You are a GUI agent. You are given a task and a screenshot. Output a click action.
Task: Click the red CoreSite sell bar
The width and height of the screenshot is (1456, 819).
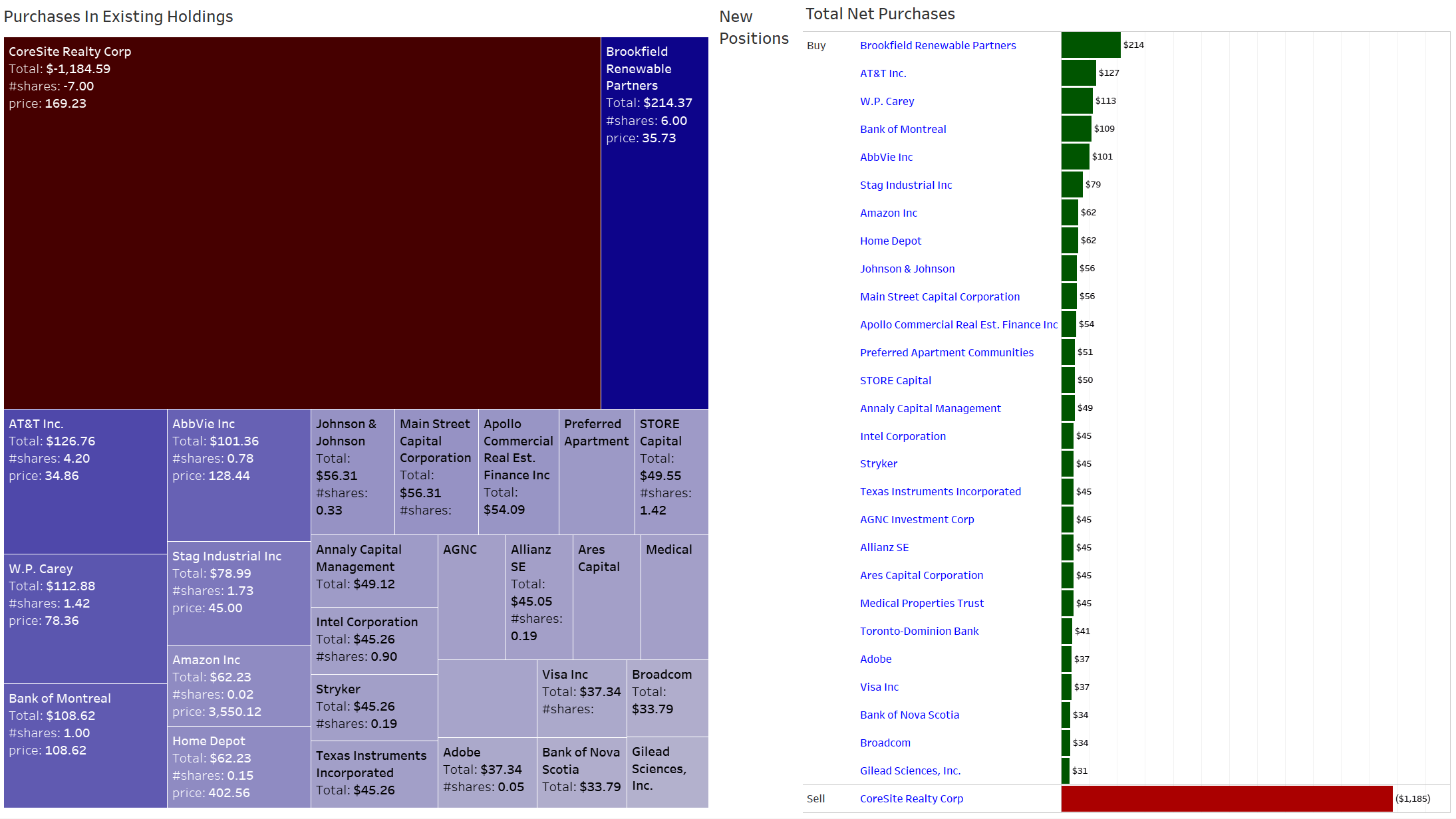(x=1226, y=798)
